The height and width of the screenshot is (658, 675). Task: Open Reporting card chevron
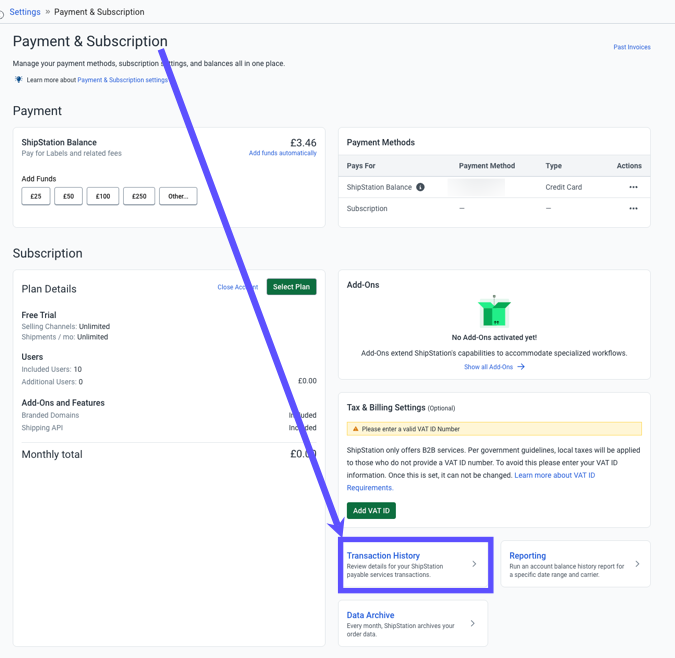pyautogui.click(x=637, y=564)
